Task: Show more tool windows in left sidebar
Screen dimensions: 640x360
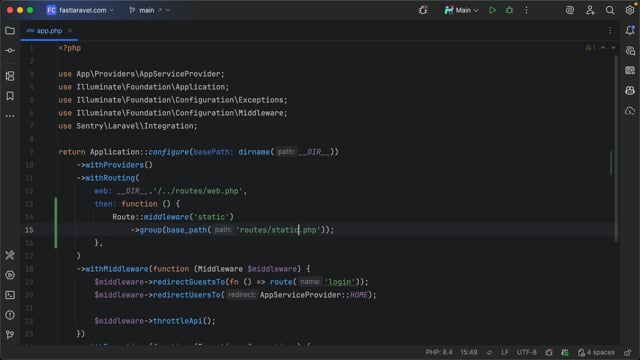Action: point(10,116)
